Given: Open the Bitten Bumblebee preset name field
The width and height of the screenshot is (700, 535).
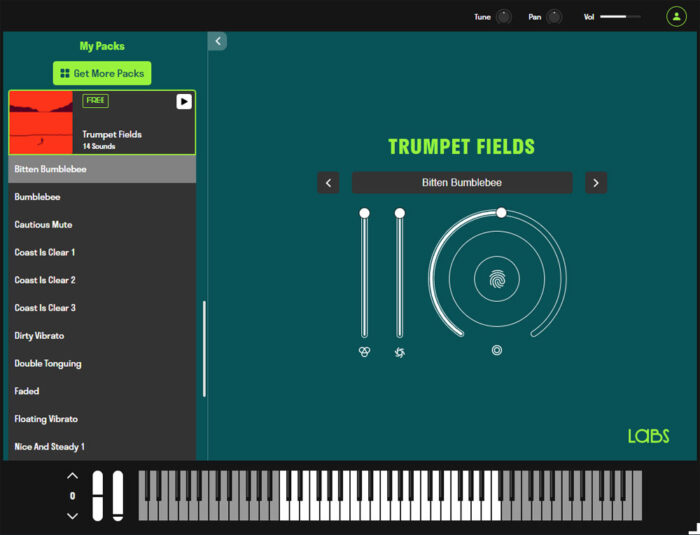Looking at the screenshot, I should coord(462,183).
